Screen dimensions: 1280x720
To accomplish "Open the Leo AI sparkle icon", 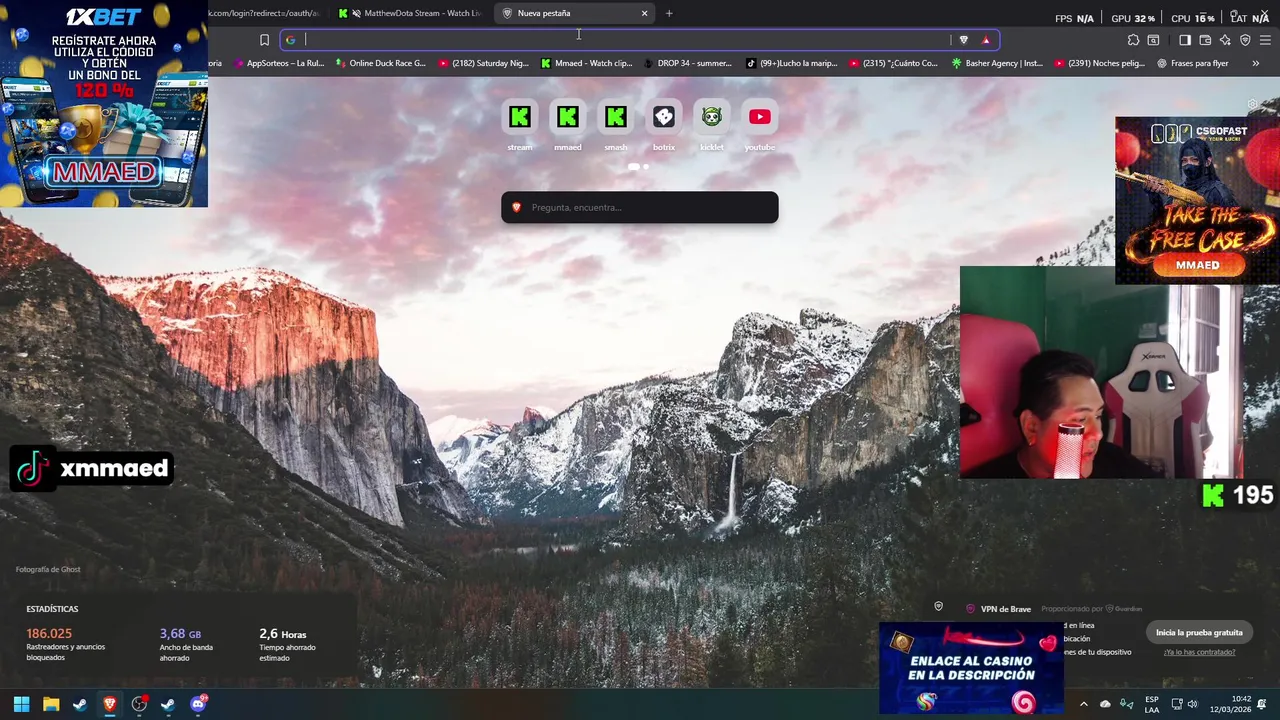I will pos(1225,40).
